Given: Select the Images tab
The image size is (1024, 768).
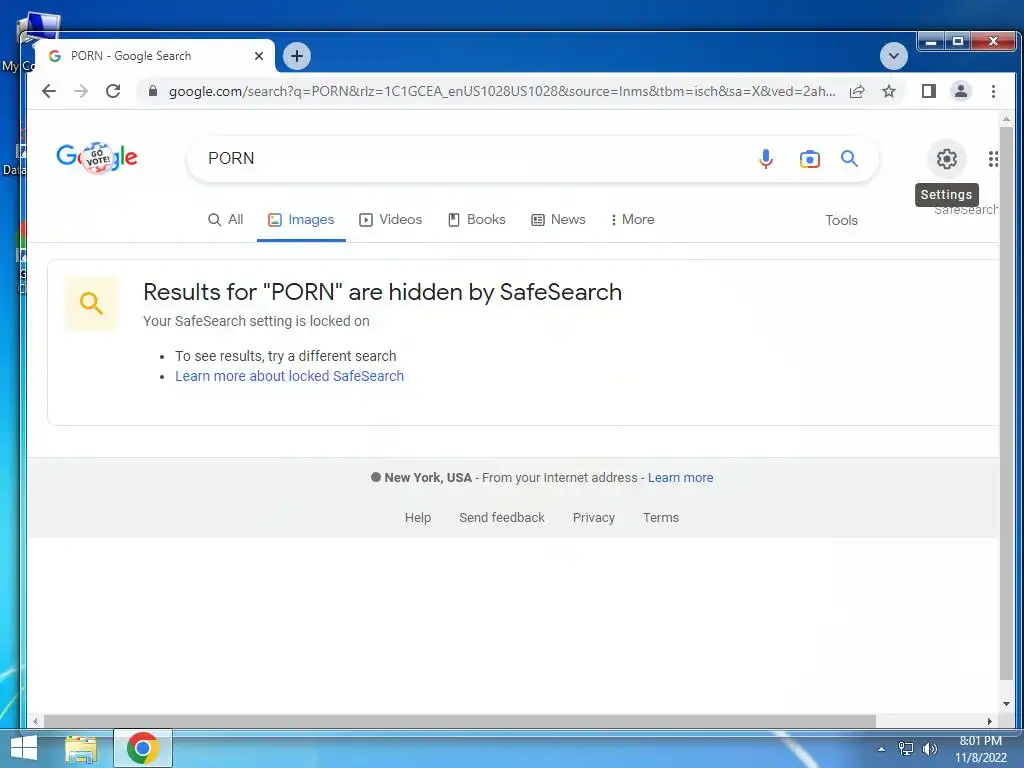Looking at the screenshot, I should tap(301, 220).
